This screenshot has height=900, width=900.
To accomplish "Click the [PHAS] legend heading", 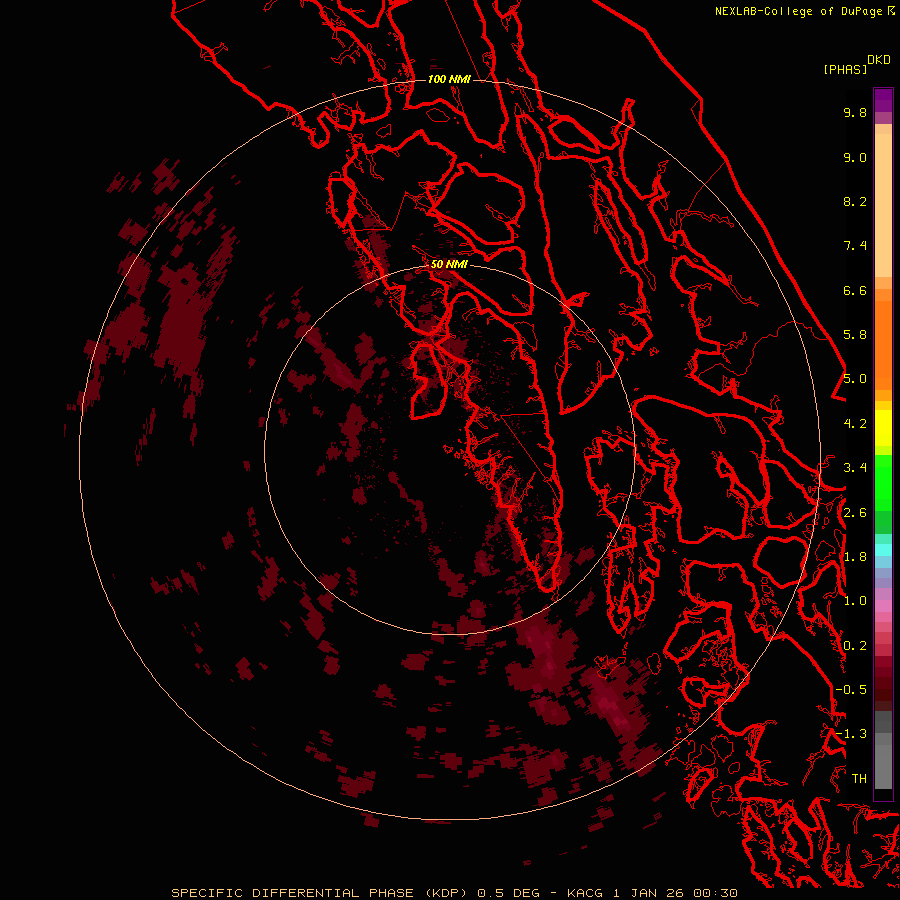I will 845,70.
